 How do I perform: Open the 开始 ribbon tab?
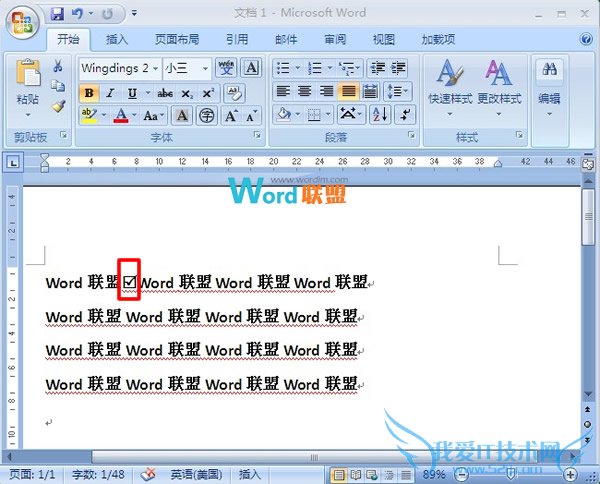tap(68, 39)
